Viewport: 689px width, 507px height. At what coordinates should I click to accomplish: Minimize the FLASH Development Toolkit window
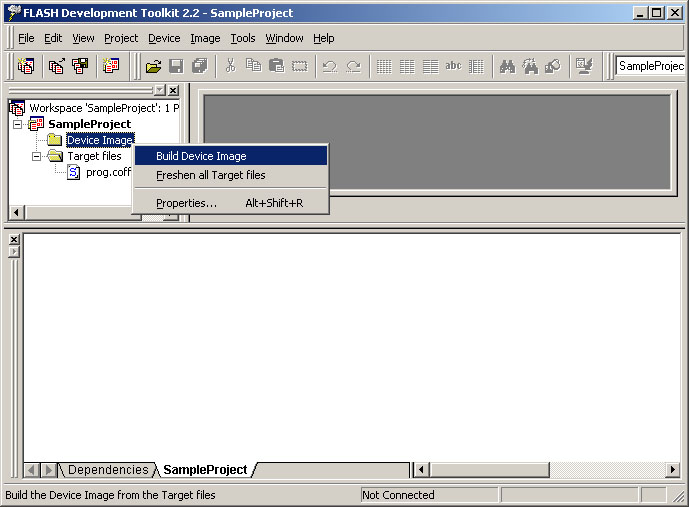pos(640,13)
